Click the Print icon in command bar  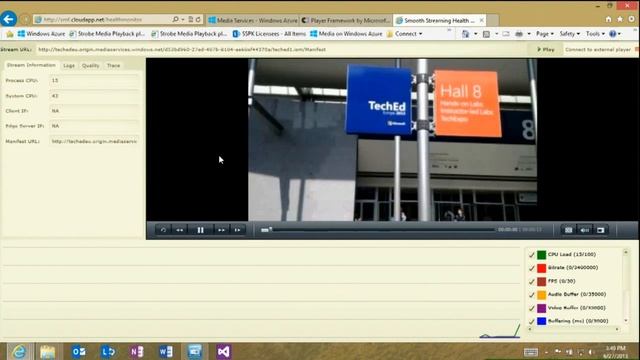(519, 34)
